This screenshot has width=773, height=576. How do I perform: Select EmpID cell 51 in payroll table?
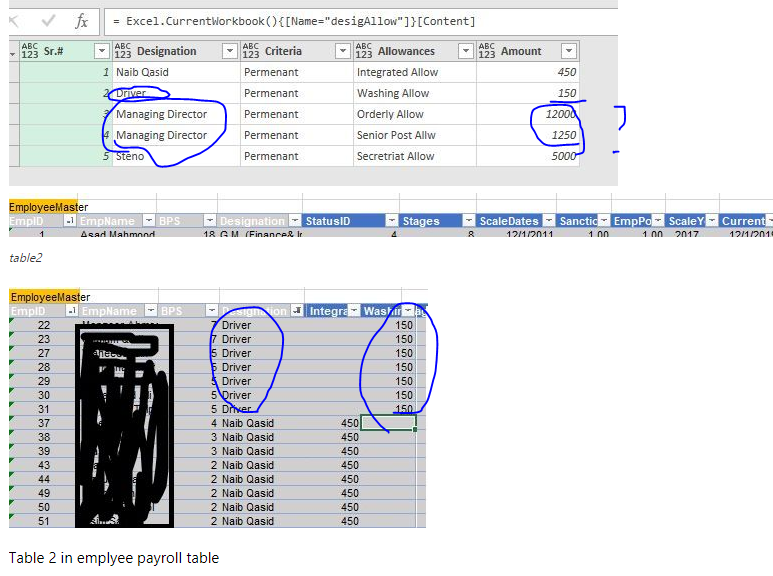[44, 521]
